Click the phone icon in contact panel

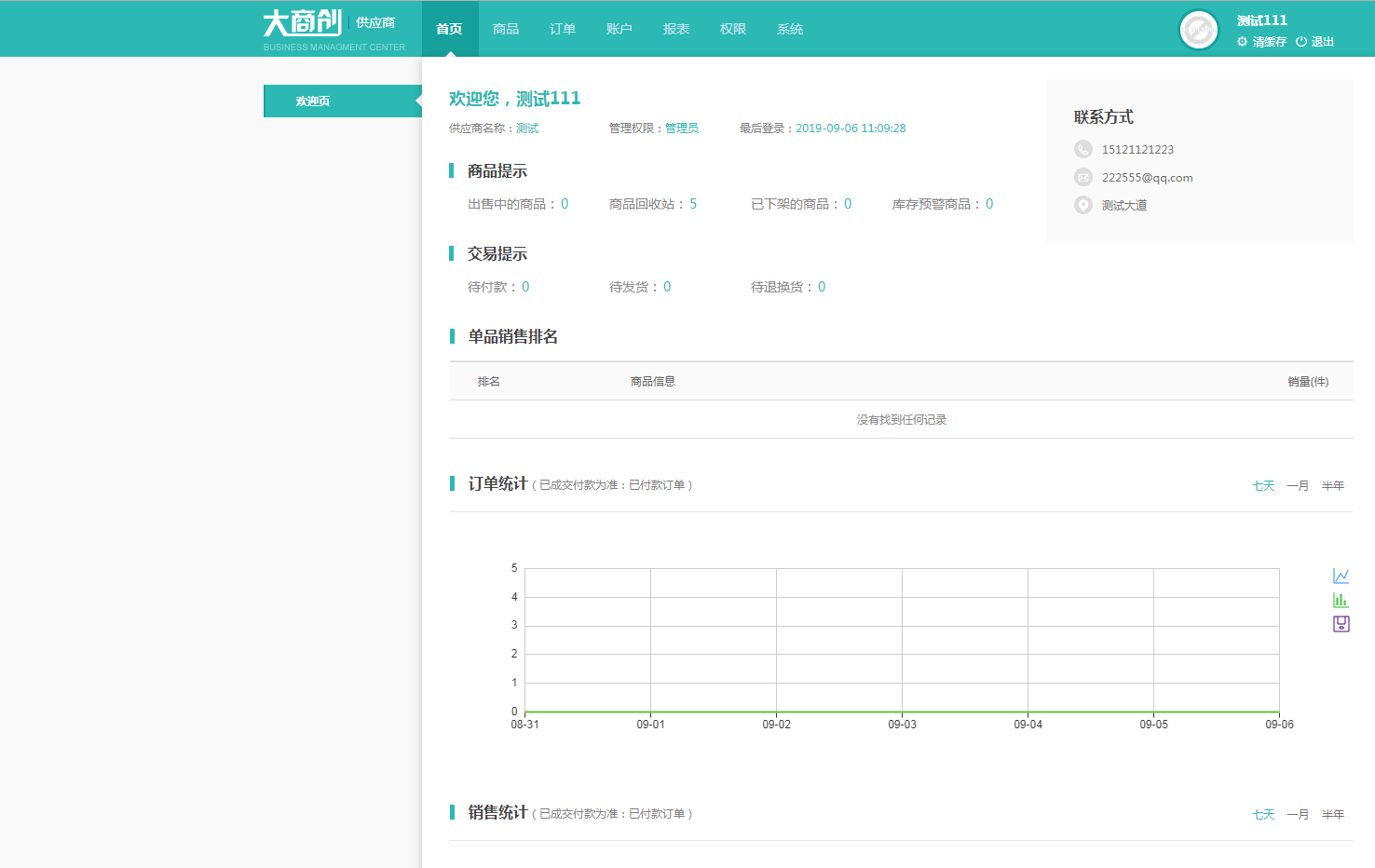1083,149
